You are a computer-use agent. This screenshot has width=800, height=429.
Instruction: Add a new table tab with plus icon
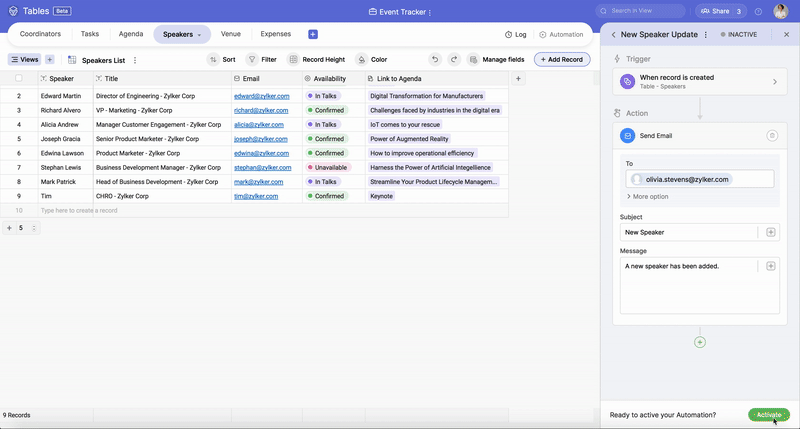click(313, 34)
